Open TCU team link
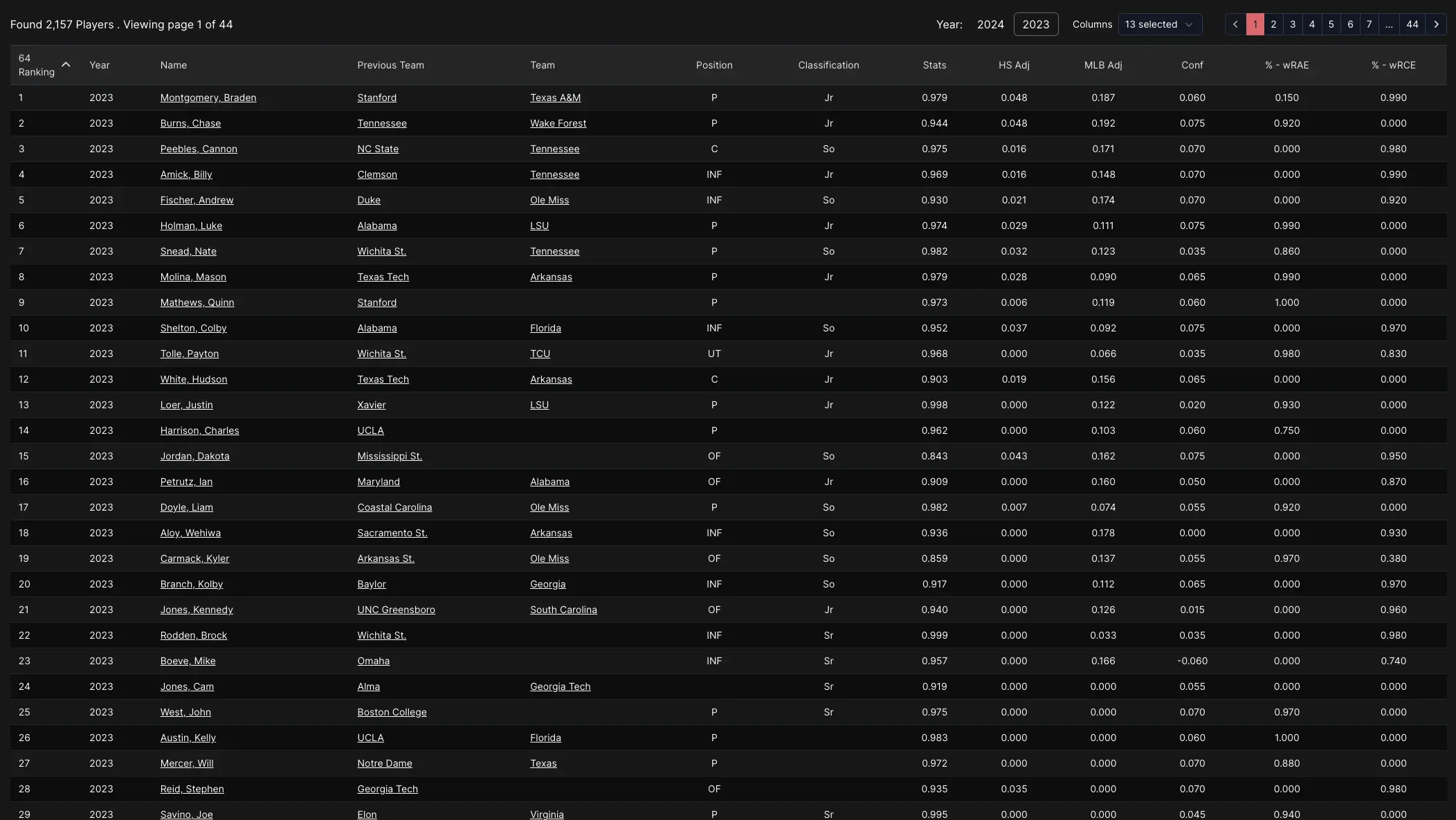1456x820 pixels. pyautogui.click(x=540, y=354)
